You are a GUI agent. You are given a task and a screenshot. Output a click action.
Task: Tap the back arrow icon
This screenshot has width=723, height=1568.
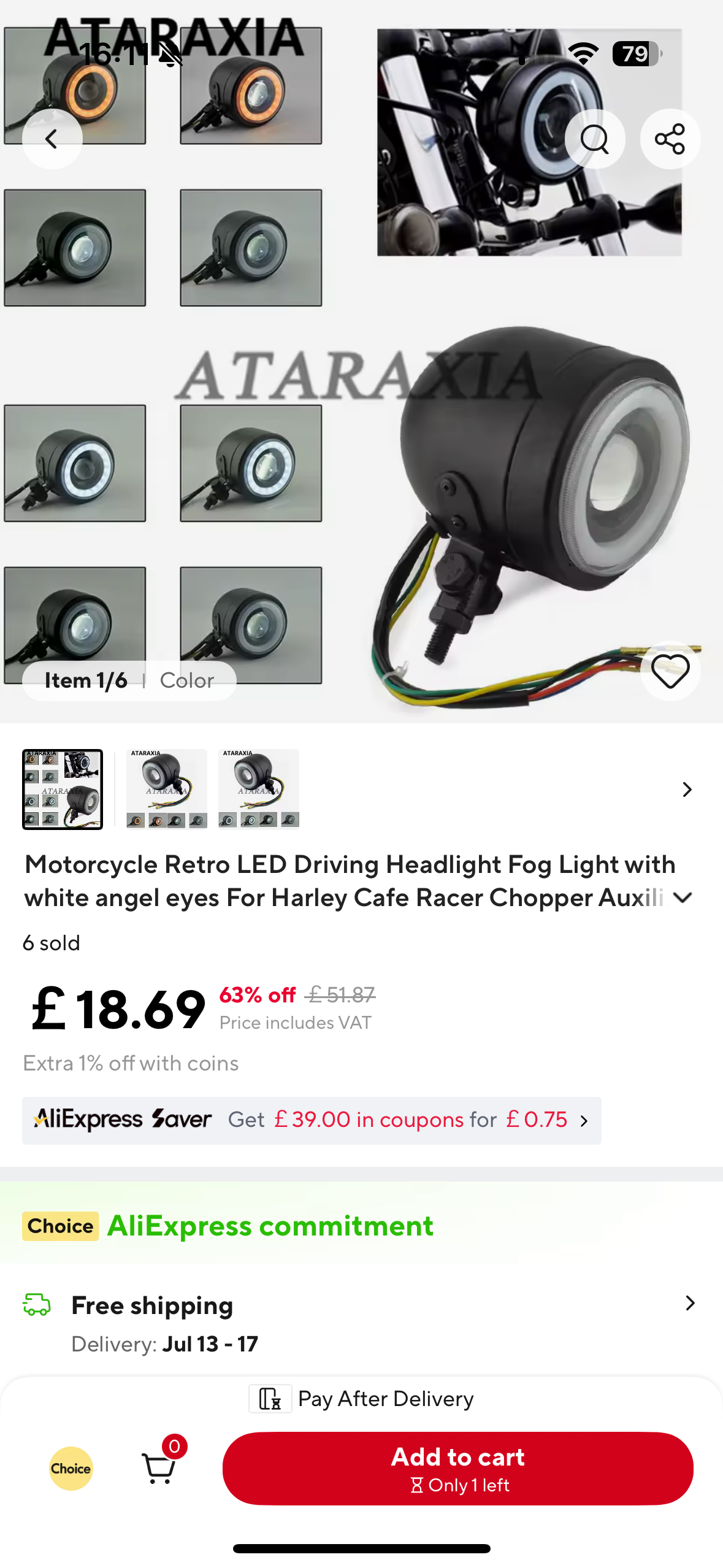(x=52, y=139)
